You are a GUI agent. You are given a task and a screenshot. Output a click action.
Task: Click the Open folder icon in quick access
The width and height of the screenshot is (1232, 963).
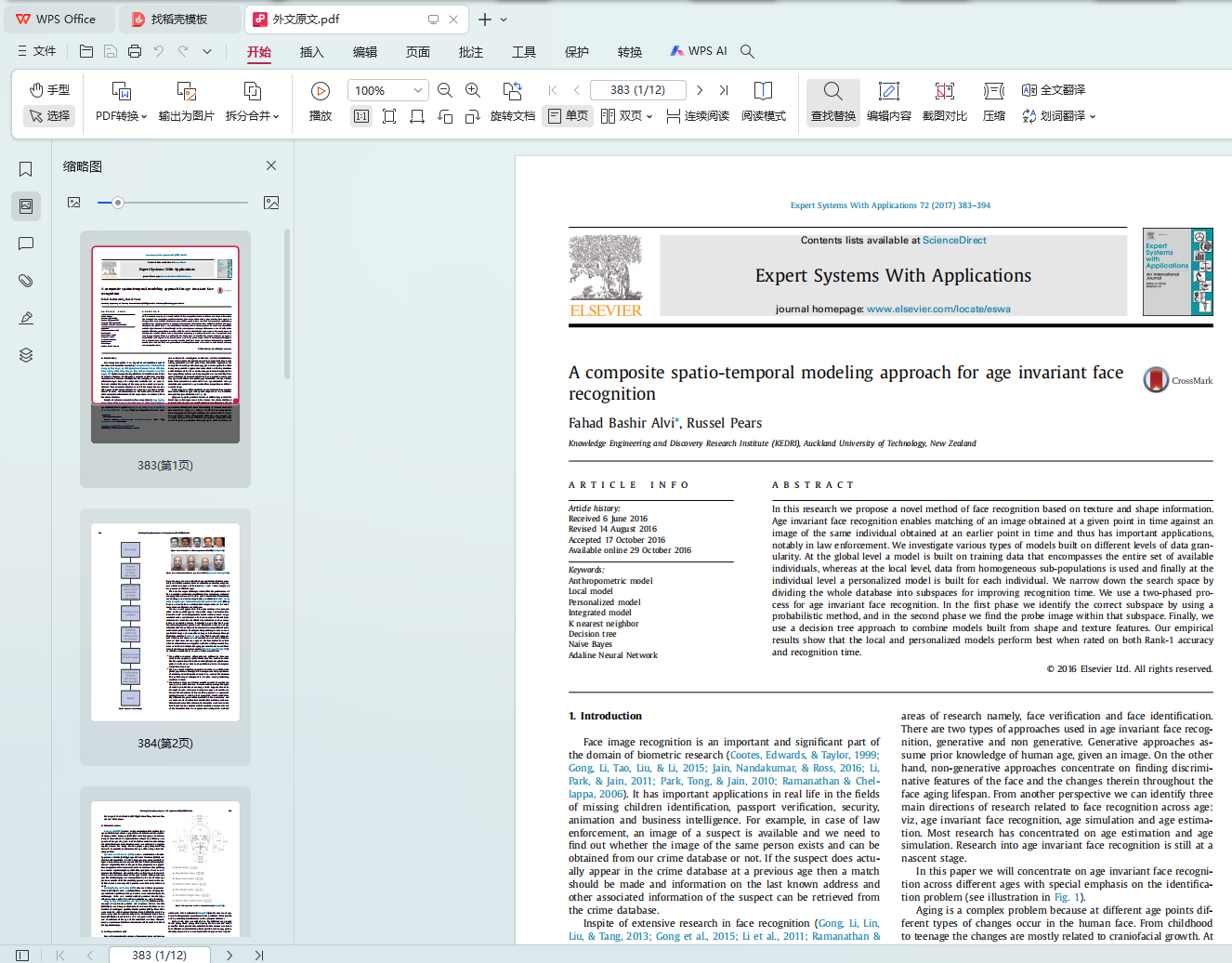pos(86,51)
